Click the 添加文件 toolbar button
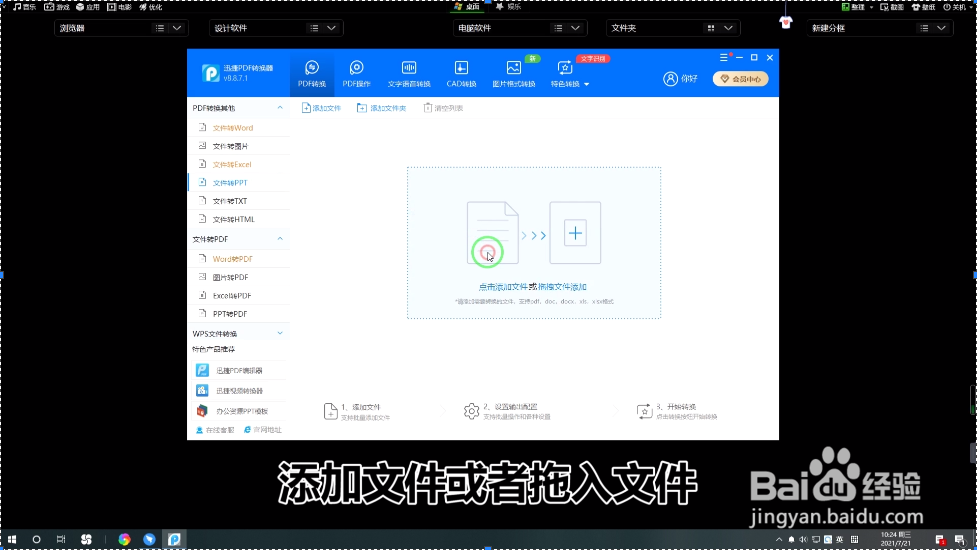 click(x=322, y=108)
